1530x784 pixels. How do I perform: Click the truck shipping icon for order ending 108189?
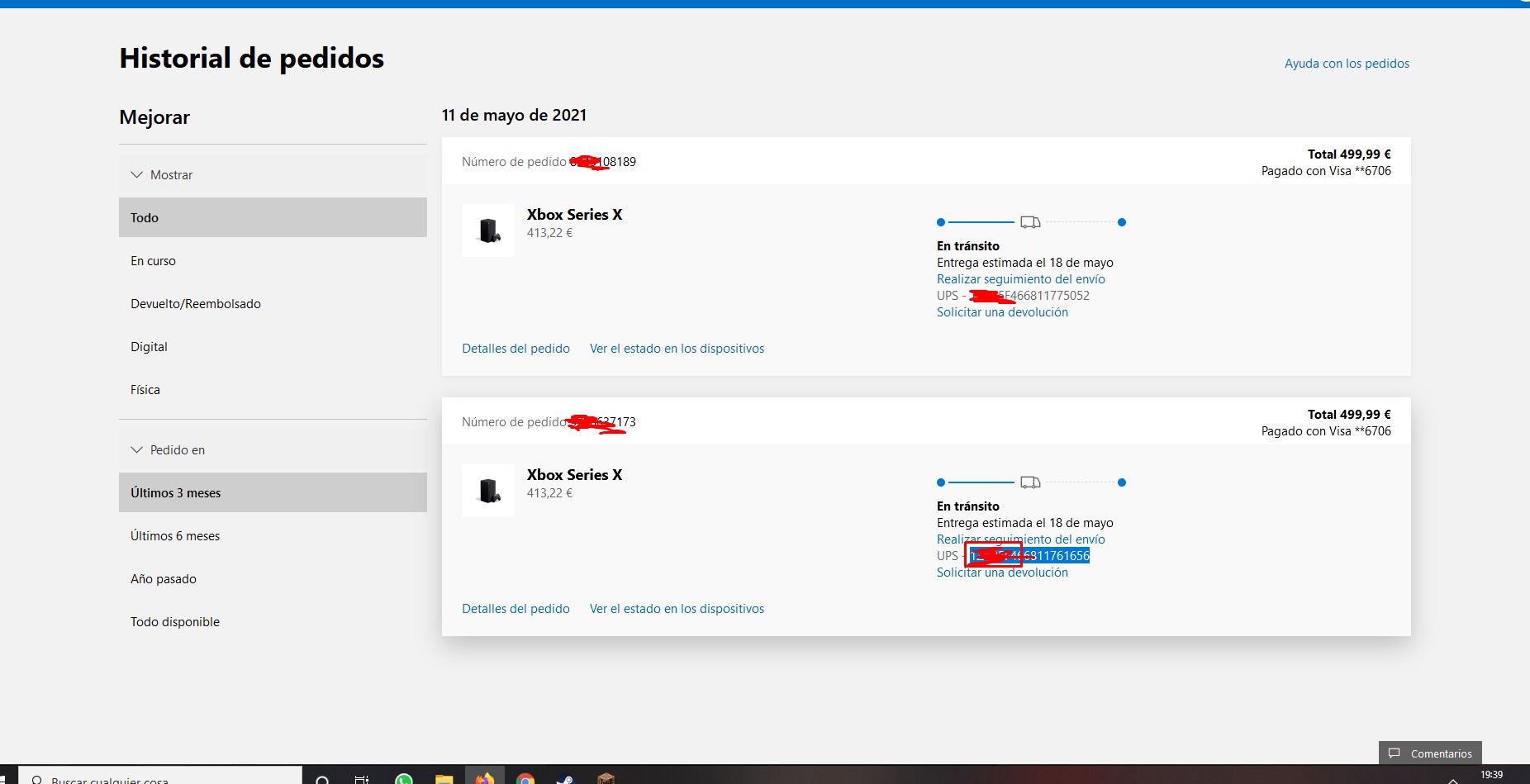tap(1030, 222)
